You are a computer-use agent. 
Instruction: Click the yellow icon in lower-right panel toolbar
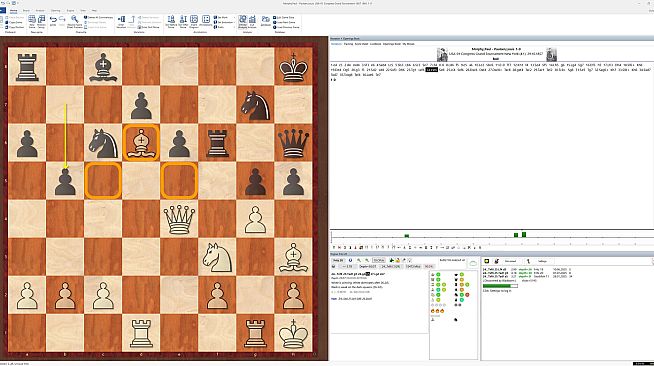click(x=486, y=261)
